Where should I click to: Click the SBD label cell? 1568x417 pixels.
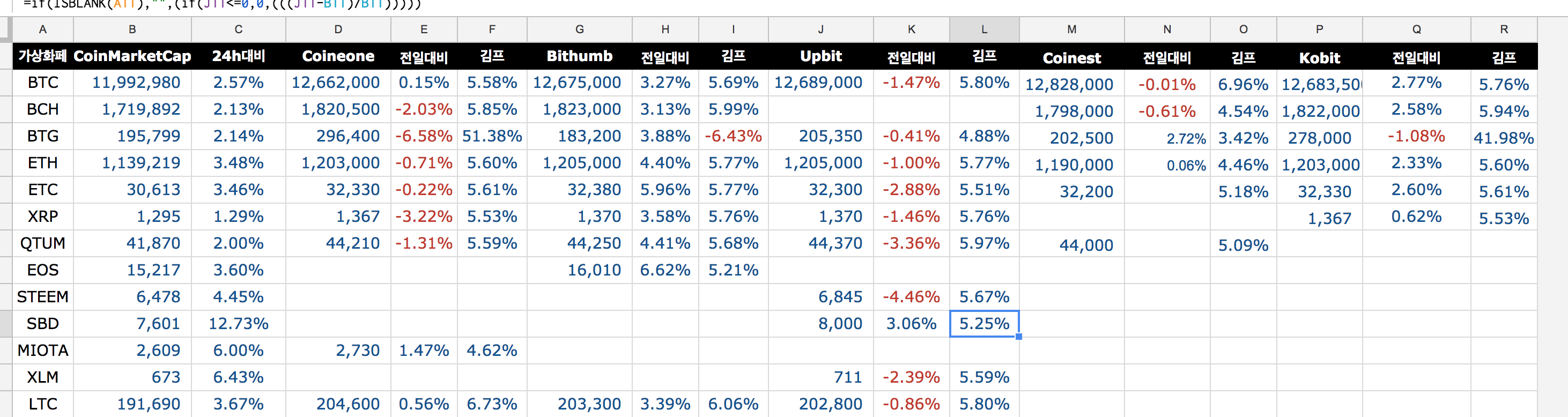[42, 323]
